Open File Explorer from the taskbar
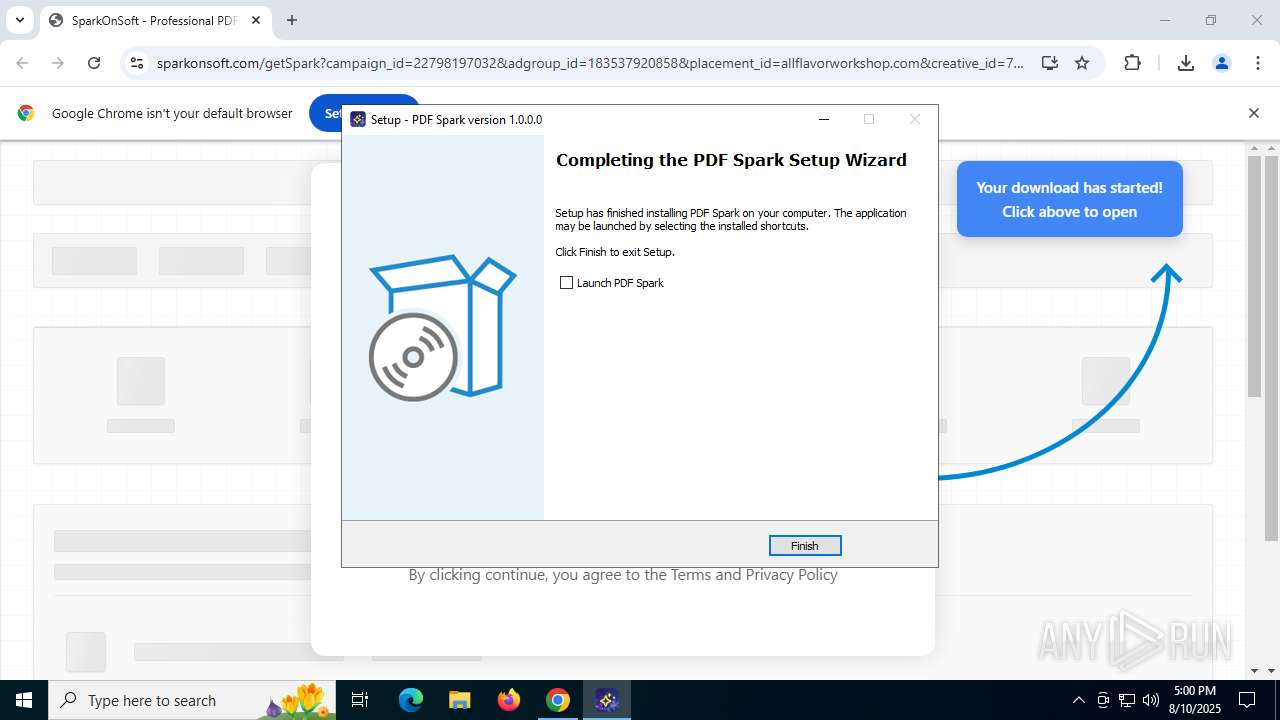This screenshot has width=1280, height=720. tap(460, 700)
